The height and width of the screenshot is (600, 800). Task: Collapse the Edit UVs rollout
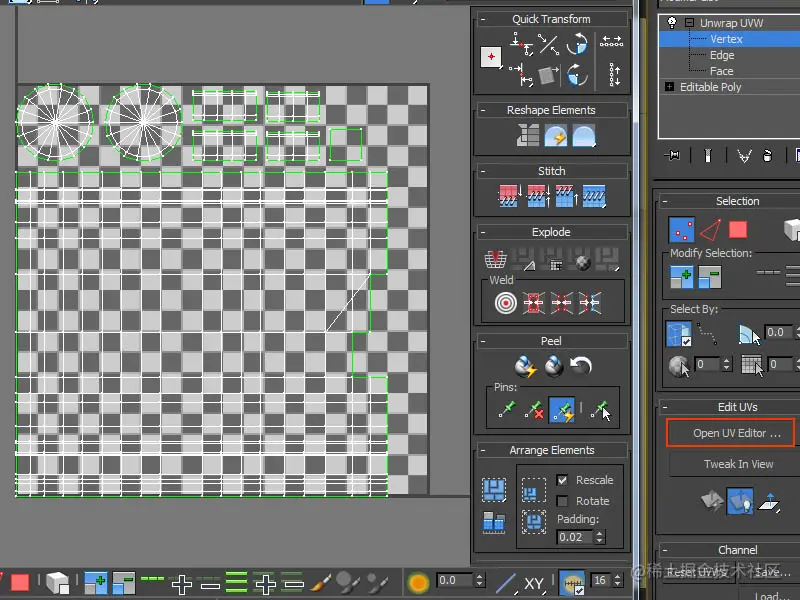665,407
